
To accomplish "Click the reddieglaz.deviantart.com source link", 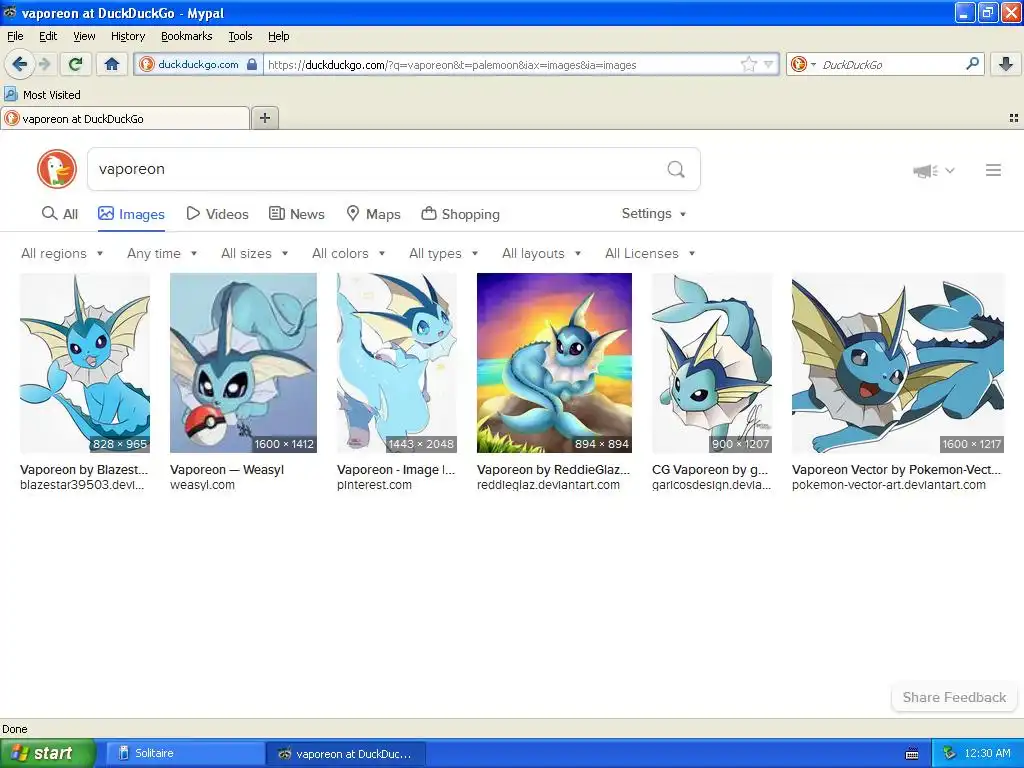I will pyautogui.click(x=548, y=485).
